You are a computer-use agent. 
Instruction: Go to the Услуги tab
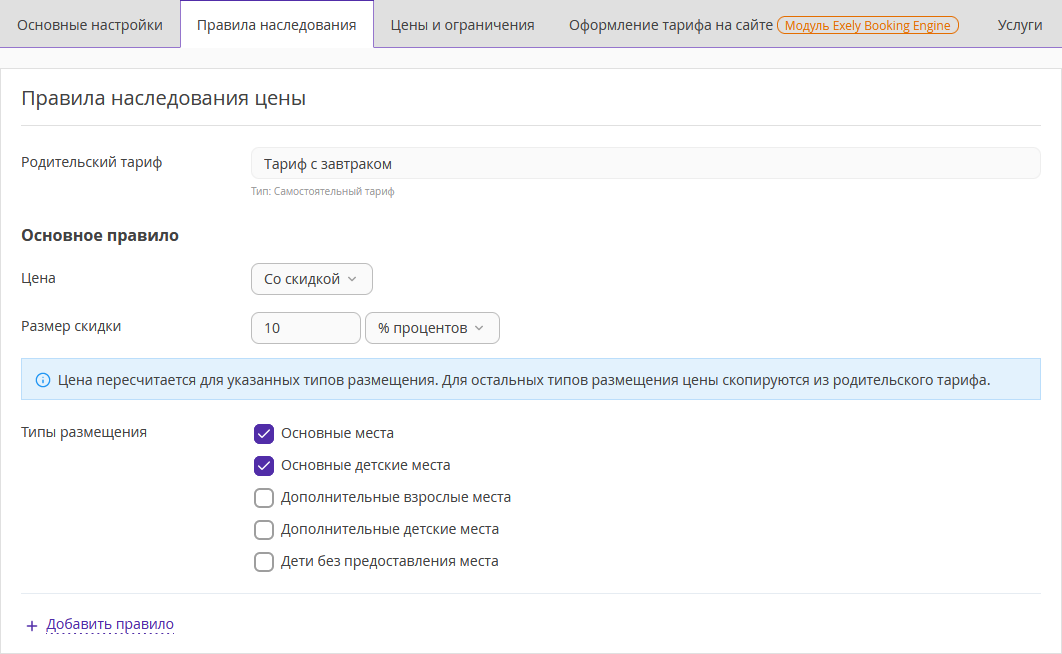click(1019, 25)
